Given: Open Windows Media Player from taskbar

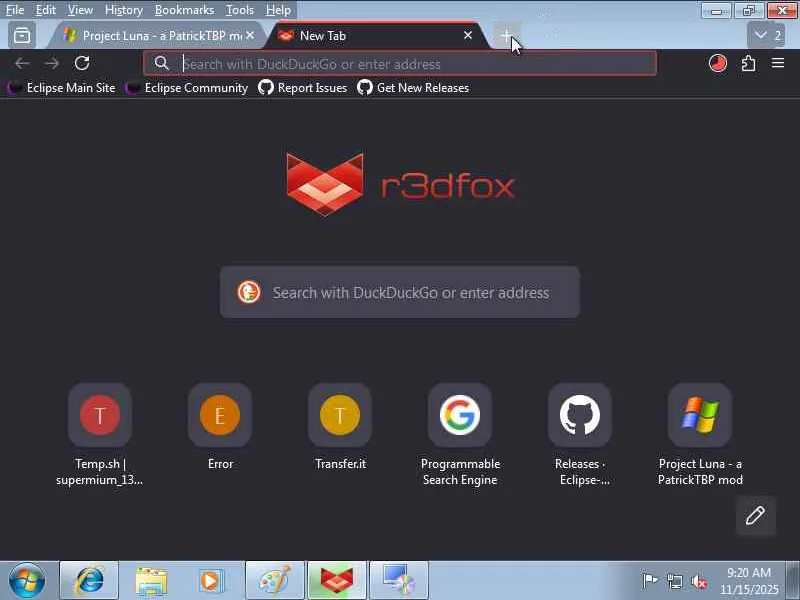Looking at the screenshot, I should click(211, 581).
